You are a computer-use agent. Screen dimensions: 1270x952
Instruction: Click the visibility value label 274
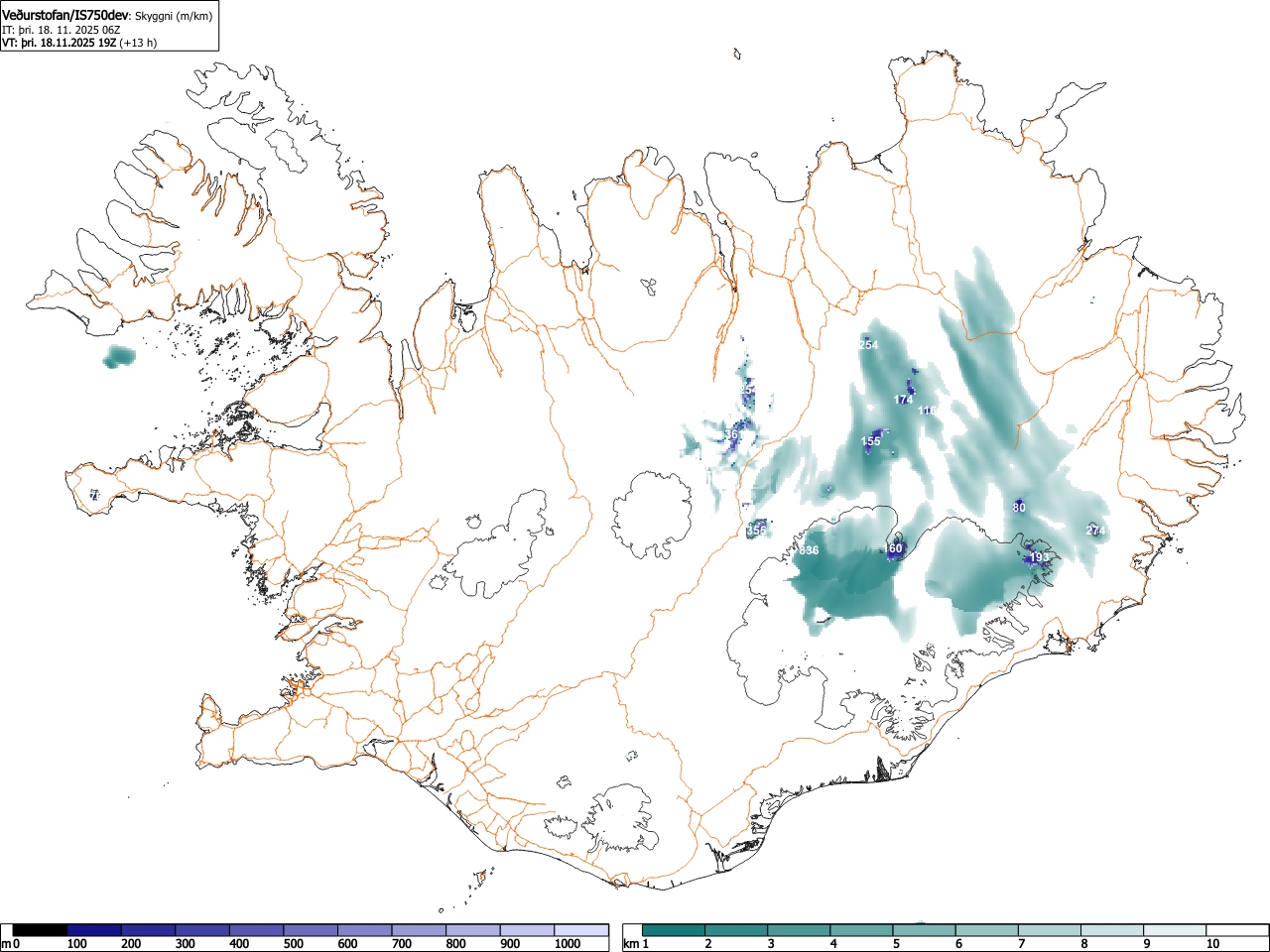(1095, 531)
